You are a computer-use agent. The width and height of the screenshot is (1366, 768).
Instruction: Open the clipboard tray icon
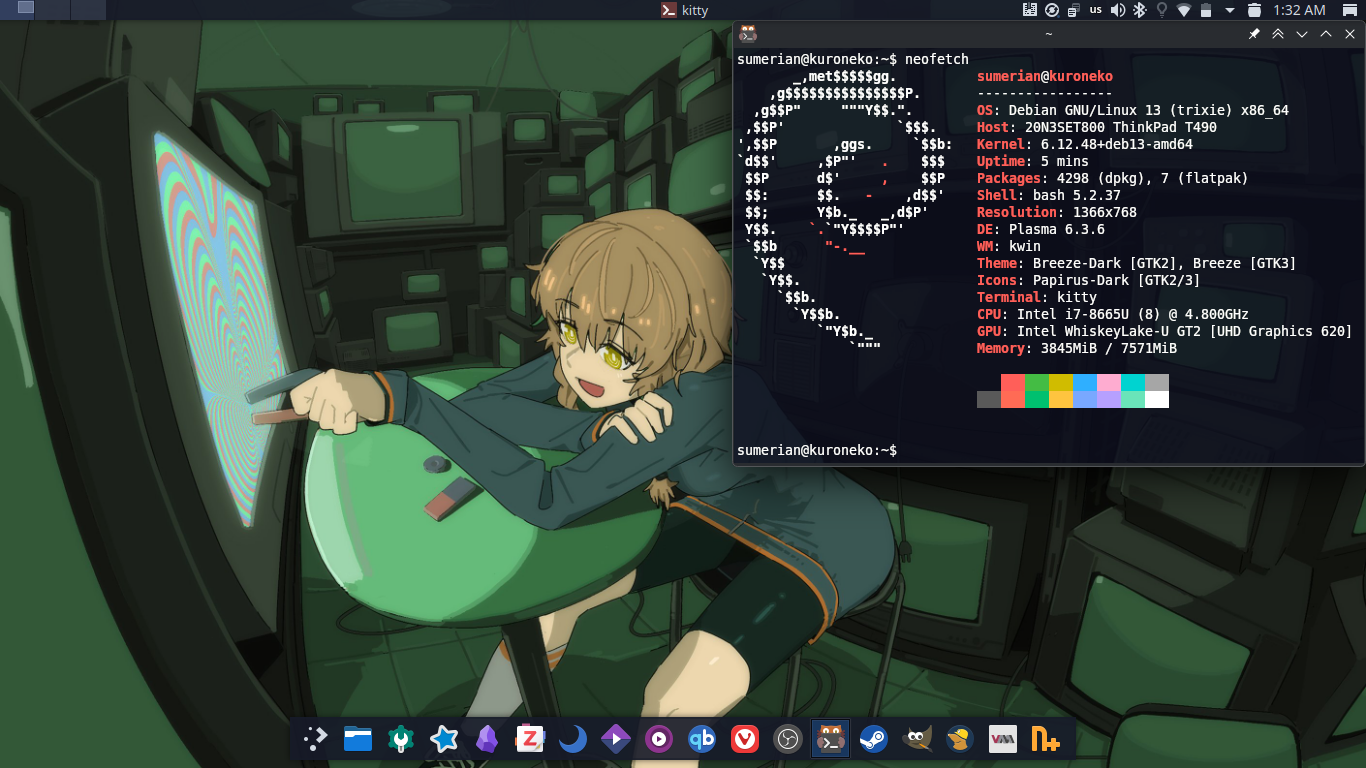pyautogui.click(x=1073, y=10)
